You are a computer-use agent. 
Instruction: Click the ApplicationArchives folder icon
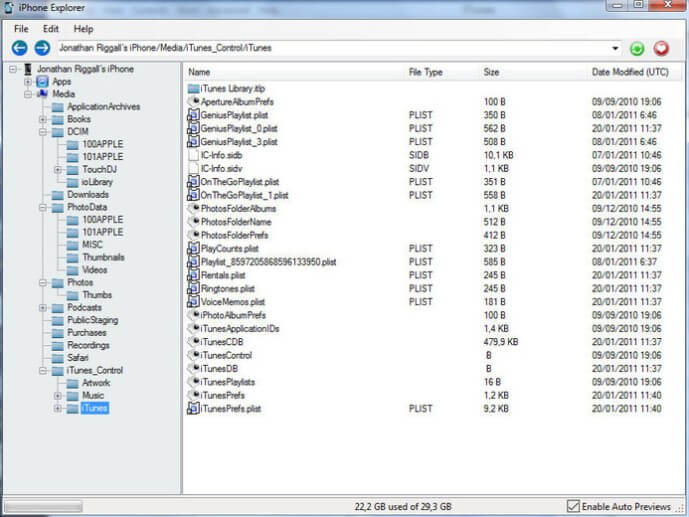[58, 107]
